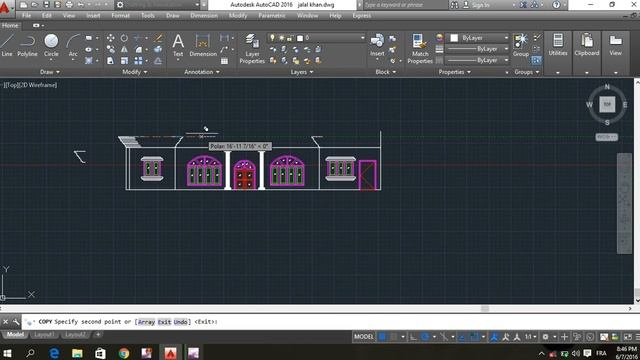Screen dimensions: 640x360
Task: Expand the Layers panel
Action: (x=302, y=72)
